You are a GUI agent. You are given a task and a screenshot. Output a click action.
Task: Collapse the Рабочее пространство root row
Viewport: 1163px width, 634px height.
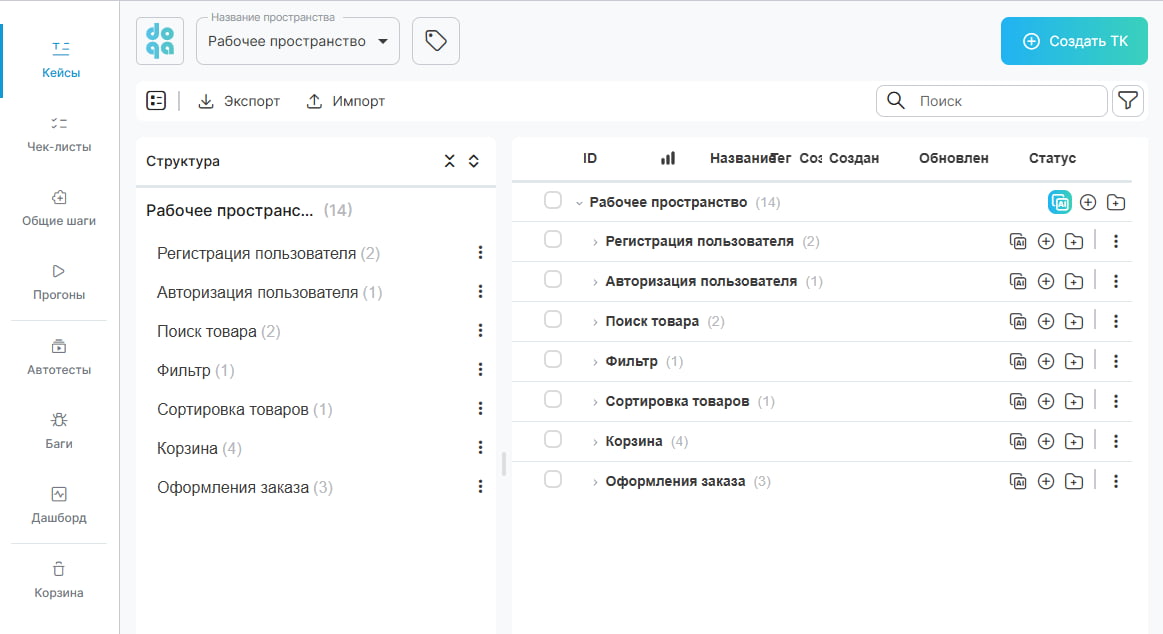[x=578, y=201]
